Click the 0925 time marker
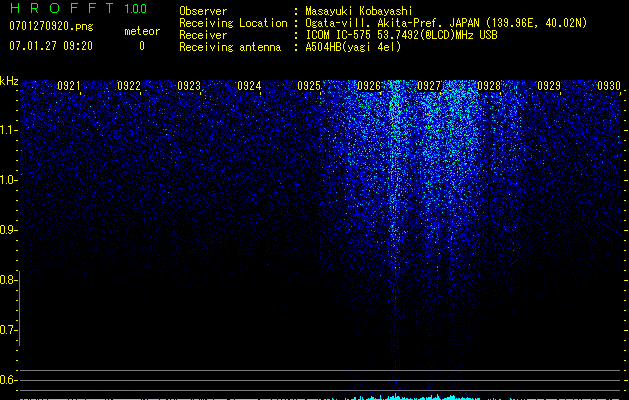The image size is (629, 400). [x=309, y=86]
